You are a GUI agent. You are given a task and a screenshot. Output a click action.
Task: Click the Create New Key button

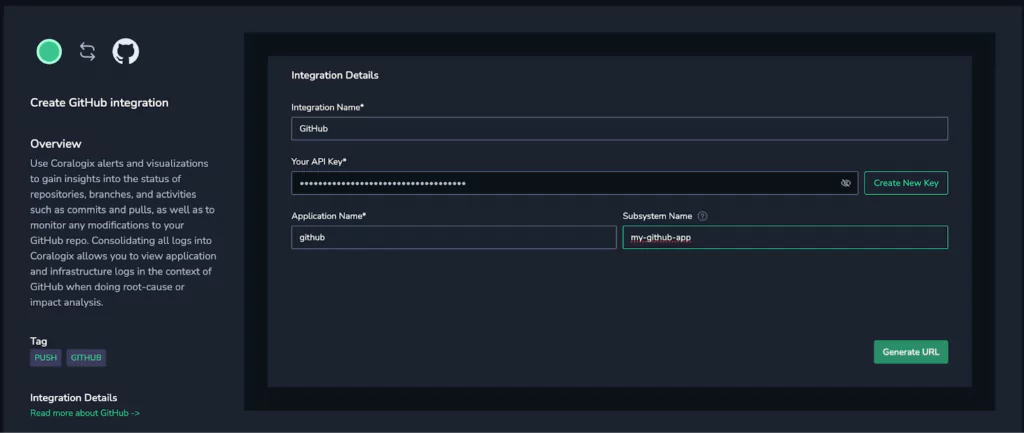coord(906,183)
